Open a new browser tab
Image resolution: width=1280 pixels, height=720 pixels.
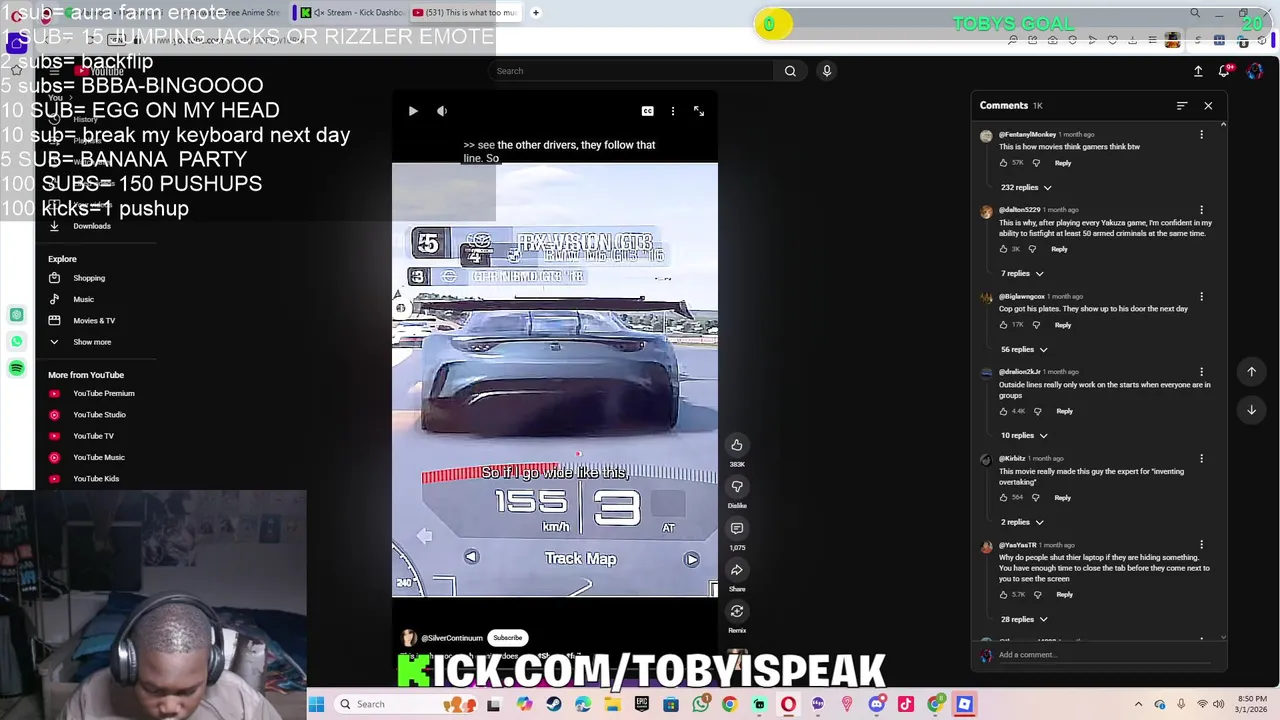(x=536, y=13)
